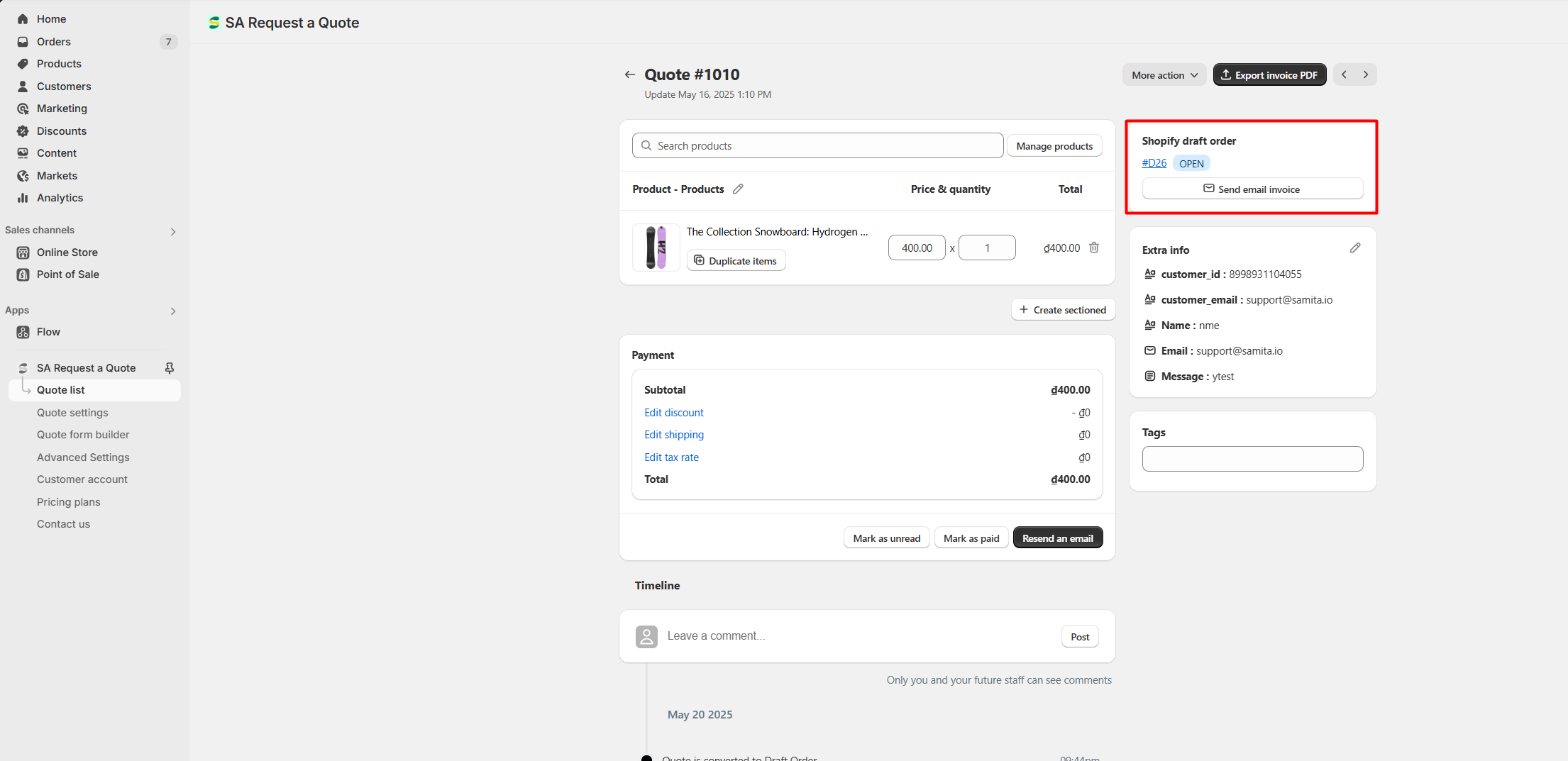Click the Leave a comment field

858,636
